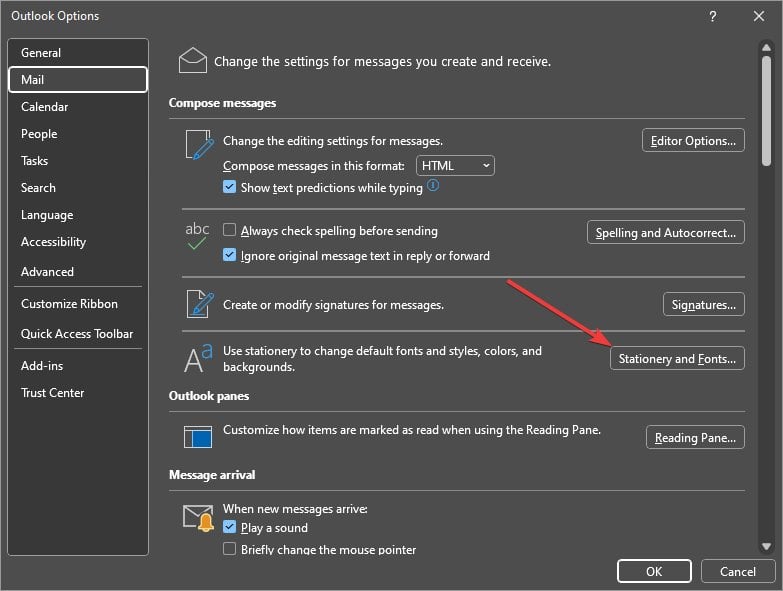
Task: Click the scrollbar down arrow
Action: 766,546
